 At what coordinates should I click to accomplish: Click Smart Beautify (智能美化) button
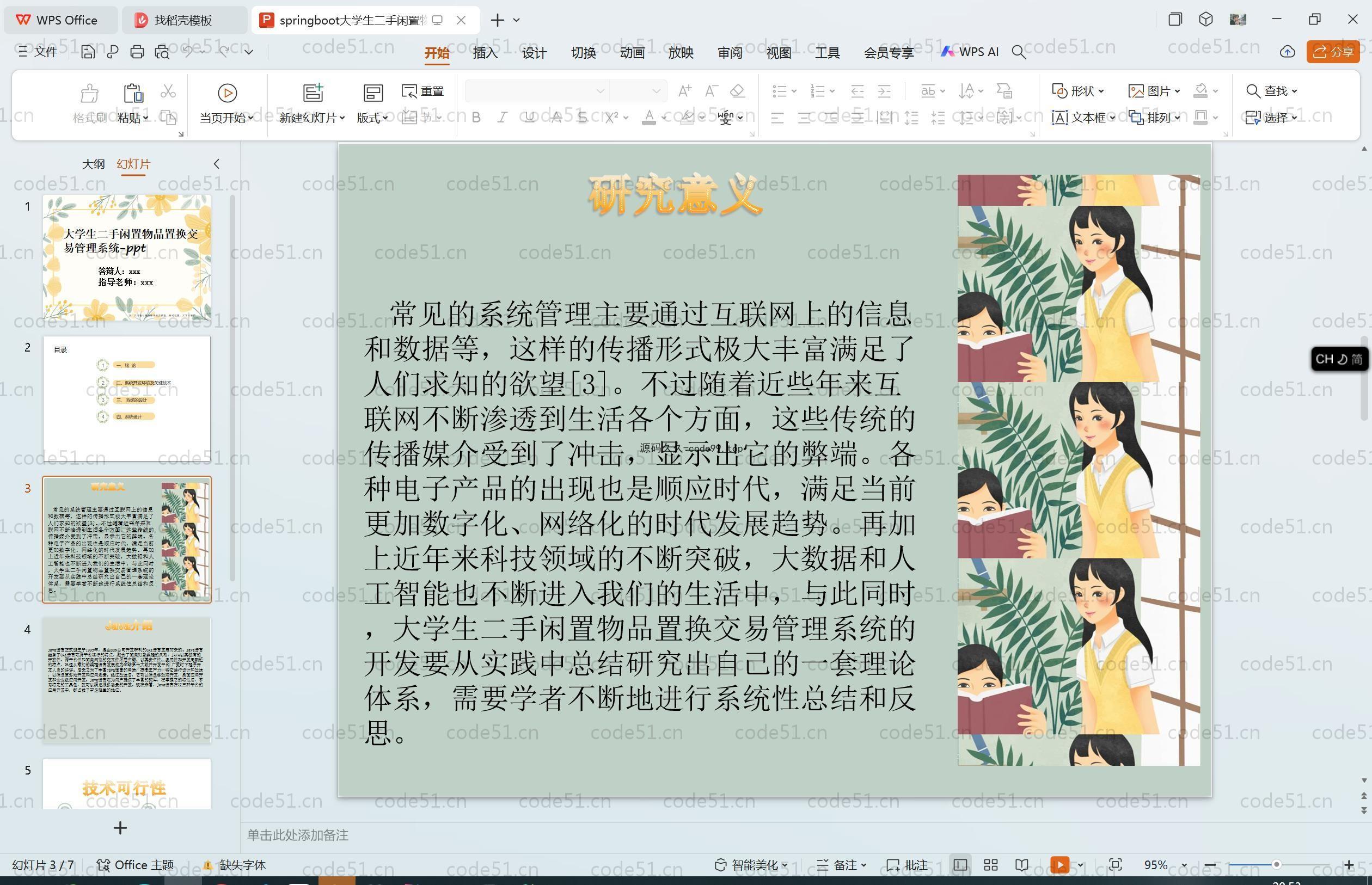coord(751,865)
